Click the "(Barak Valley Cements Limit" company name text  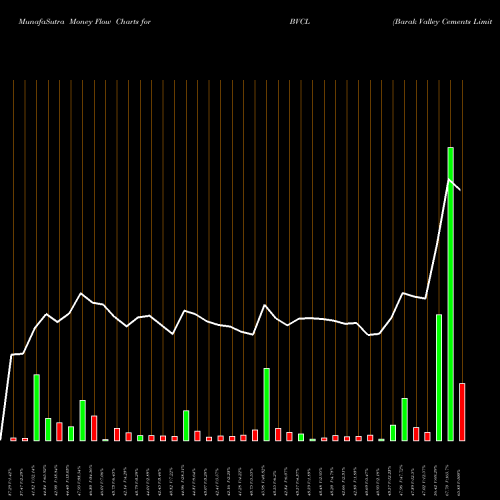(x=442, y=22)
